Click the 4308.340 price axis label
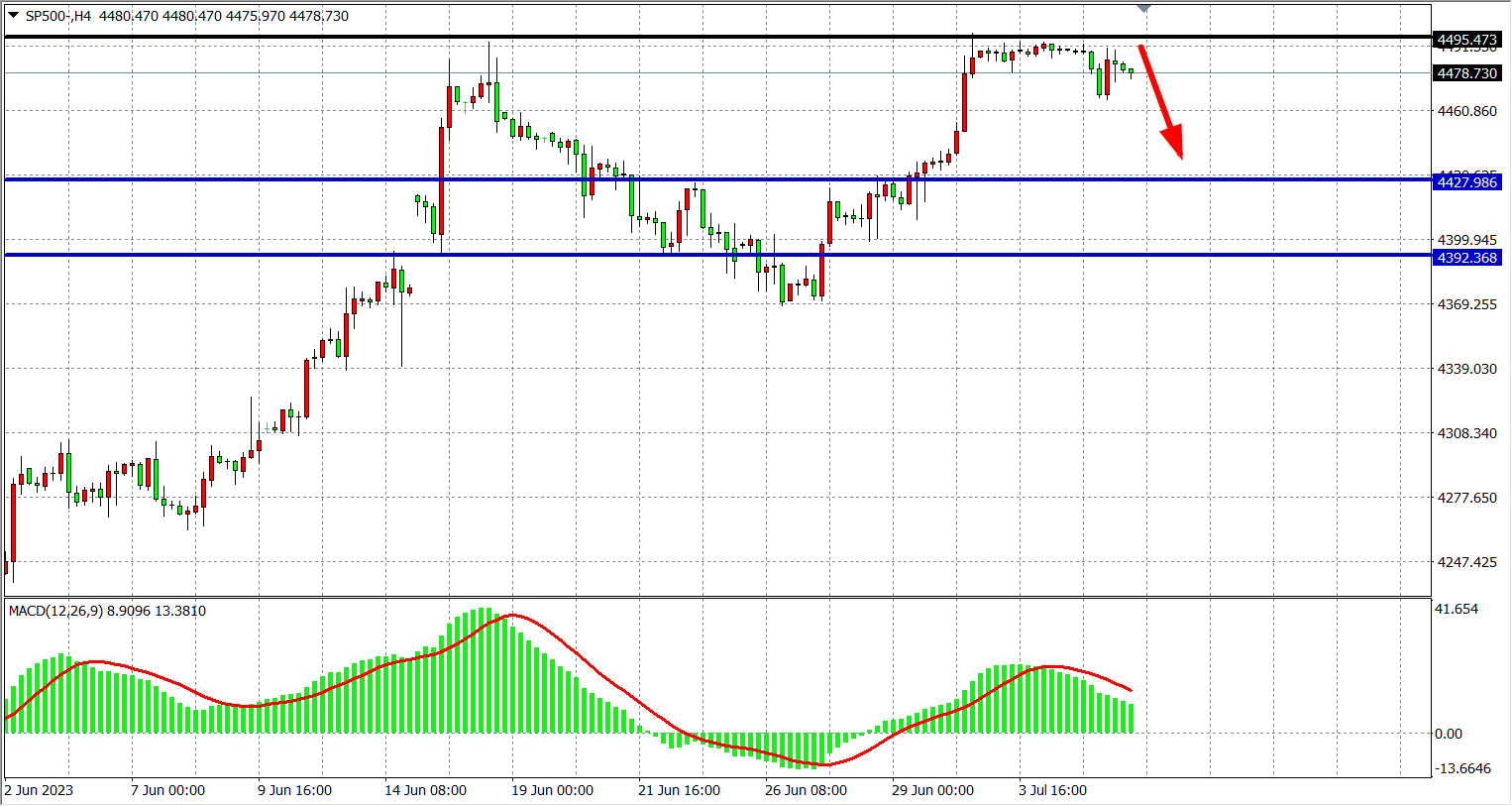Screen dimensions: 1512x806 (x=1466, y=433)
